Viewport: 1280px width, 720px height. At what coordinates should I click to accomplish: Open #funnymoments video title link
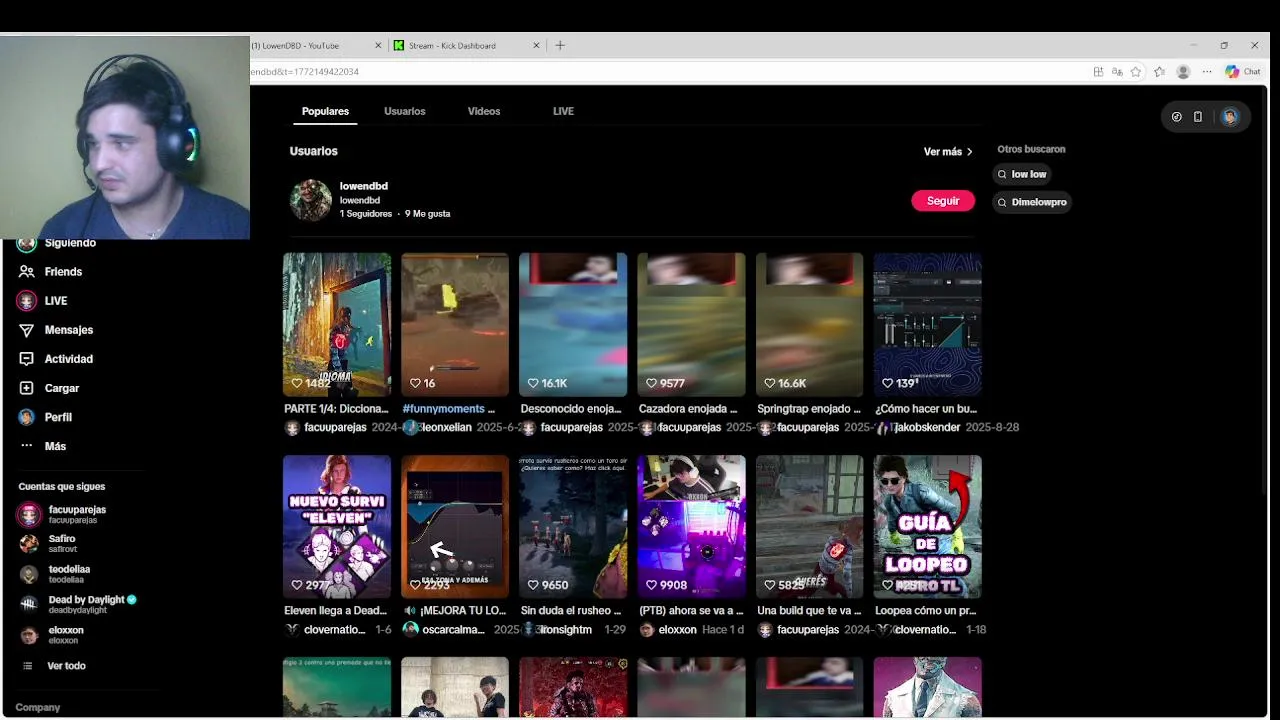(448, 409)
